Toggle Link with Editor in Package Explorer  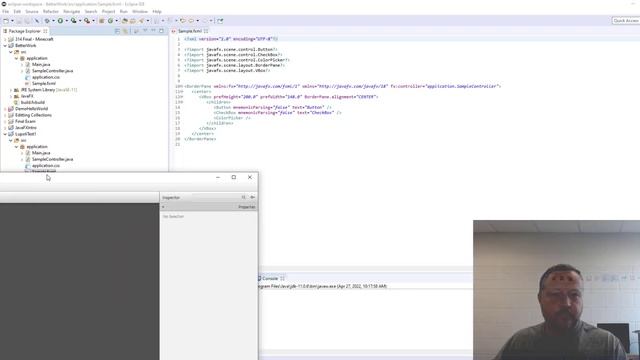[126, 31]
